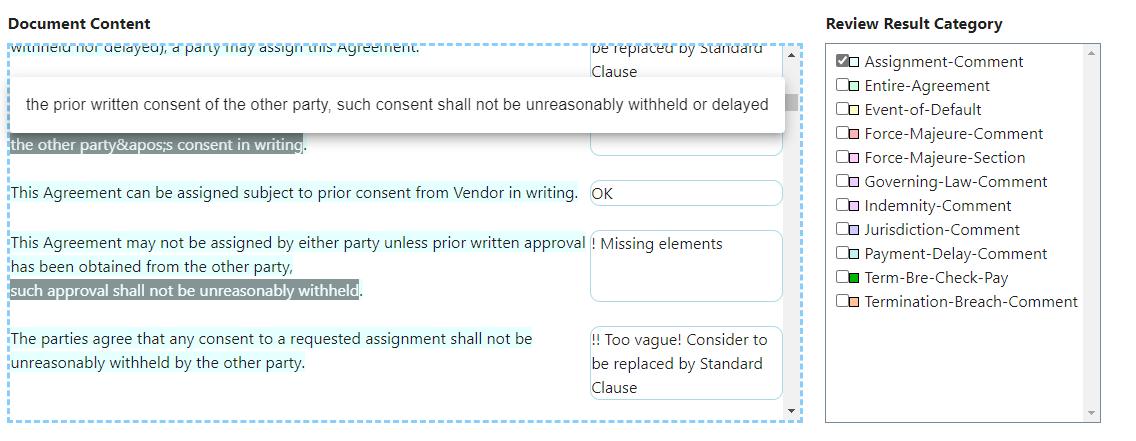Click the Payment-Delay-Comment label

coord(955,254)
